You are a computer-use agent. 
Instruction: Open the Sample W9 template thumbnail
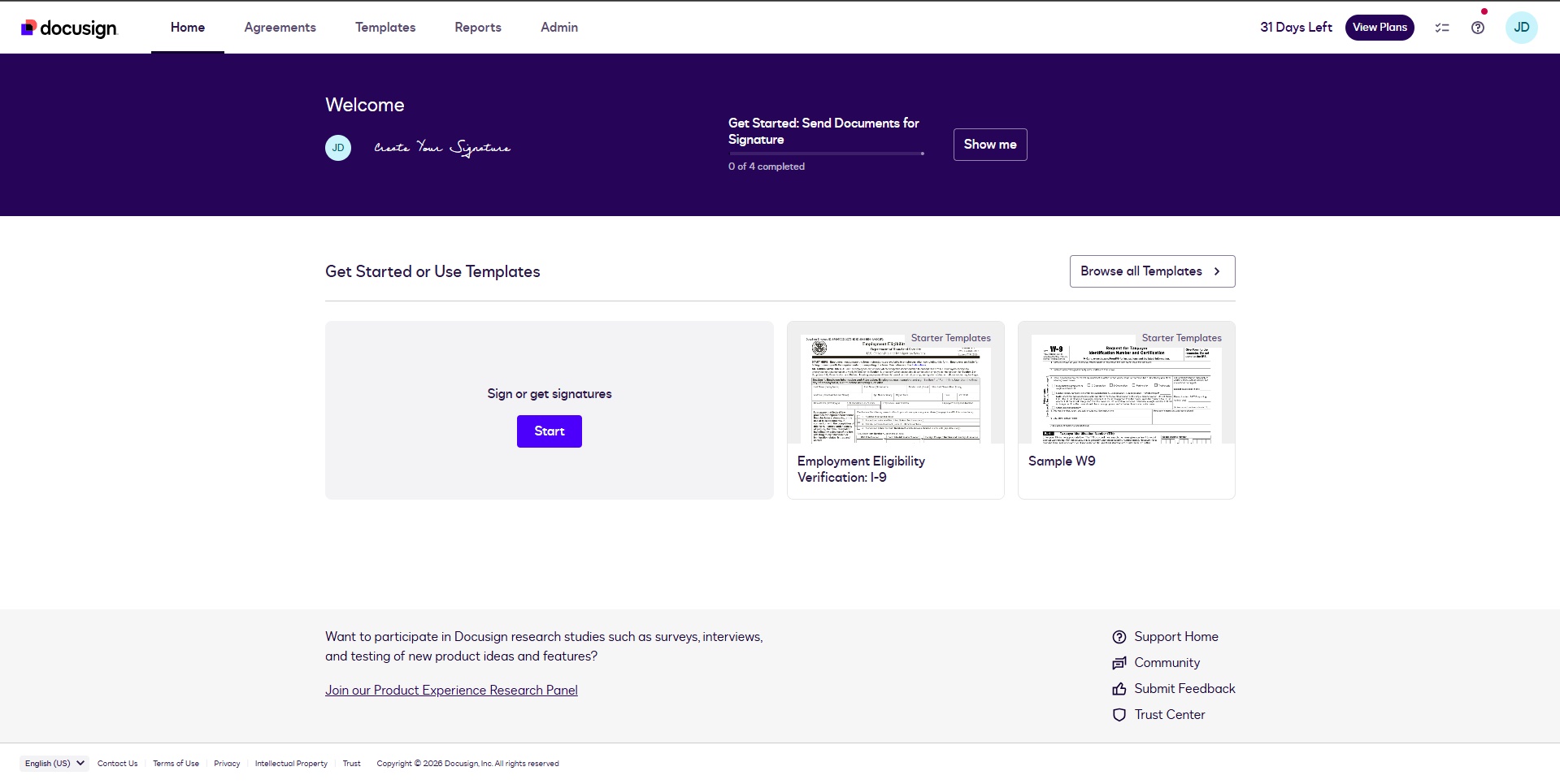(x=1126, y=383)
